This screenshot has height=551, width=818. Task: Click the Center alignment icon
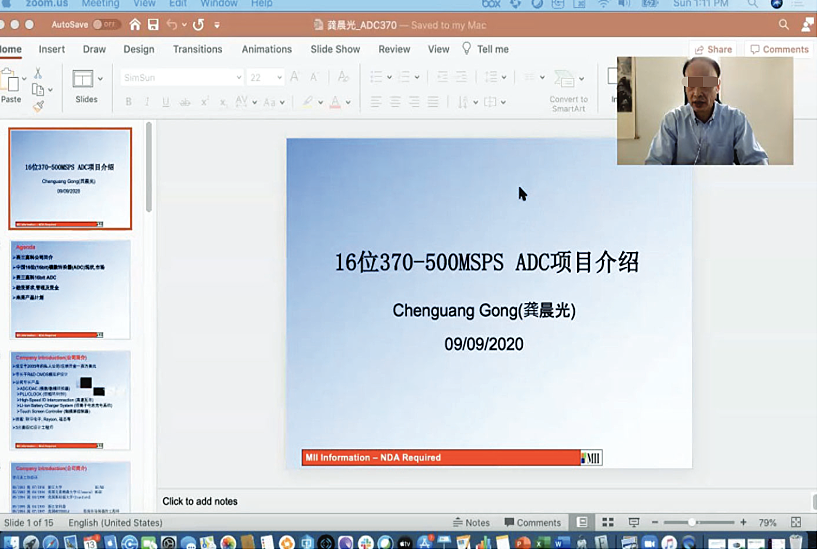tap(395, 102)
